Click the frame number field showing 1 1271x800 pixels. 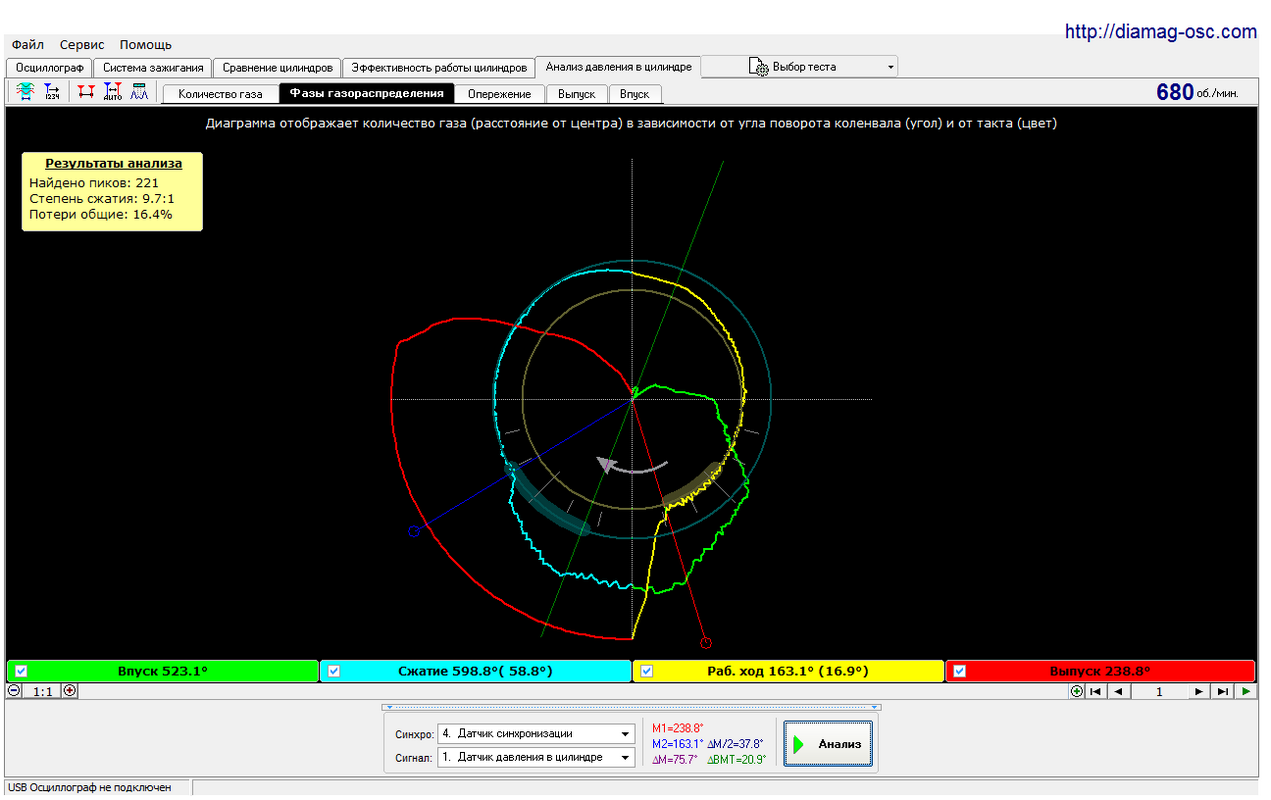pyautogui.click(x=1158, y=691)
